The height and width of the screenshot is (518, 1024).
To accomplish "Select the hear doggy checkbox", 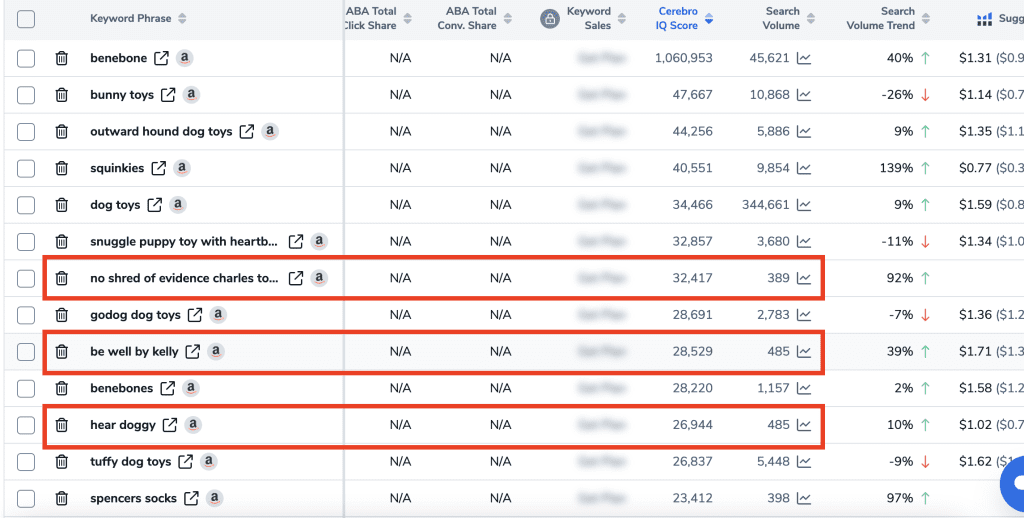I will tap(26, 425).
